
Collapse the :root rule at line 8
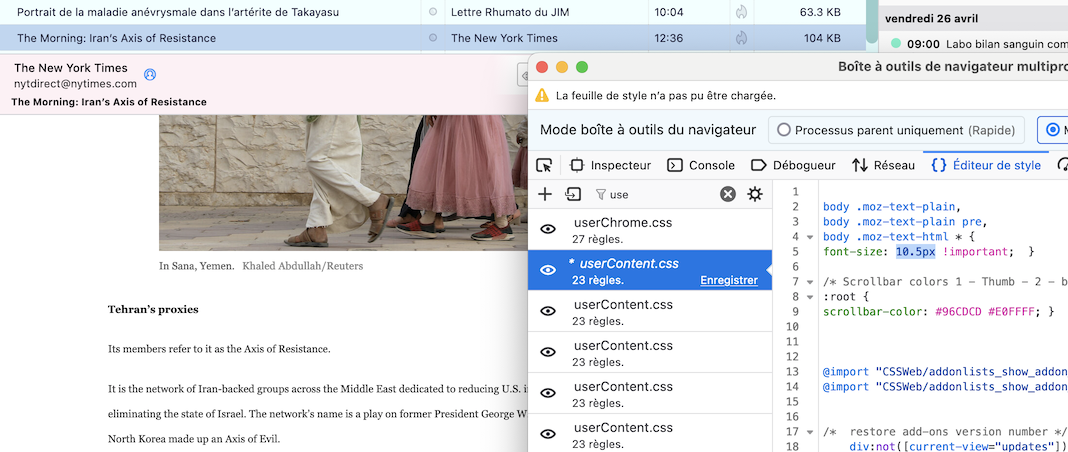tap(810, 297)
